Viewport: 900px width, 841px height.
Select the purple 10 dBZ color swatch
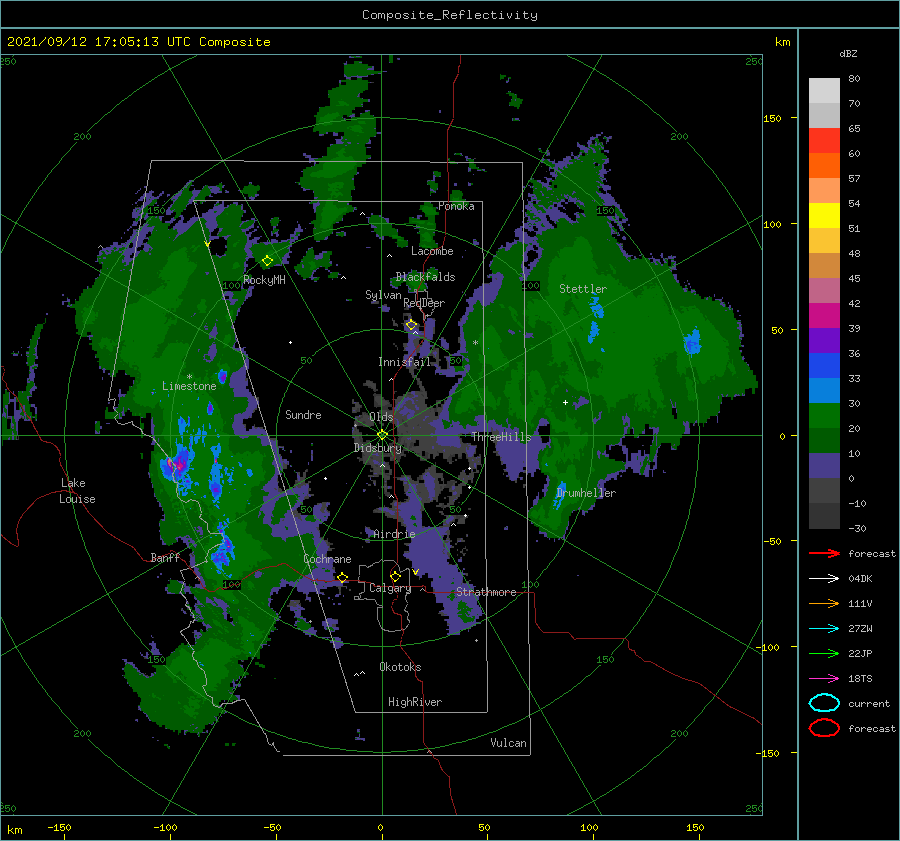[x=824, y=465]
